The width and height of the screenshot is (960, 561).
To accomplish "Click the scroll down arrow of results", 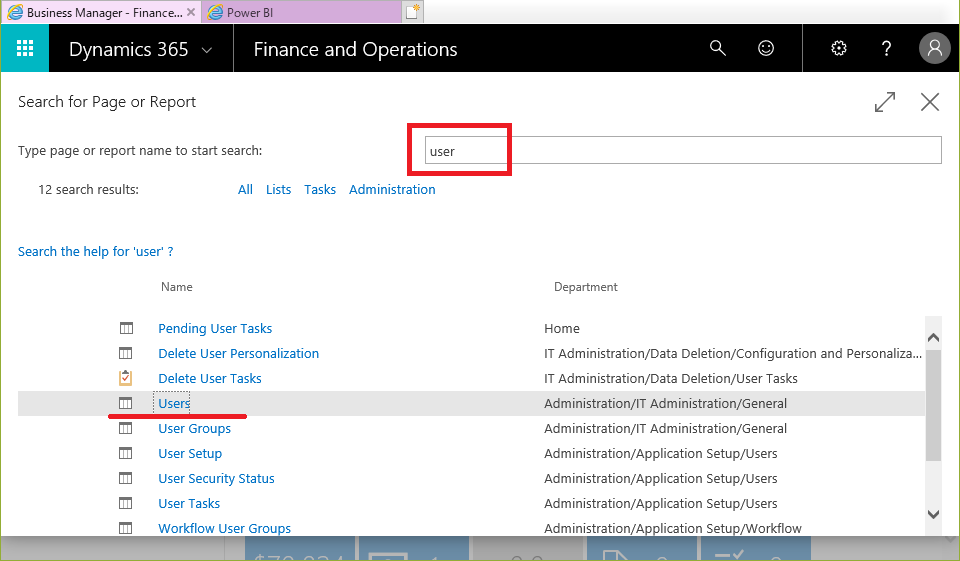I will [x=933, y=514].
